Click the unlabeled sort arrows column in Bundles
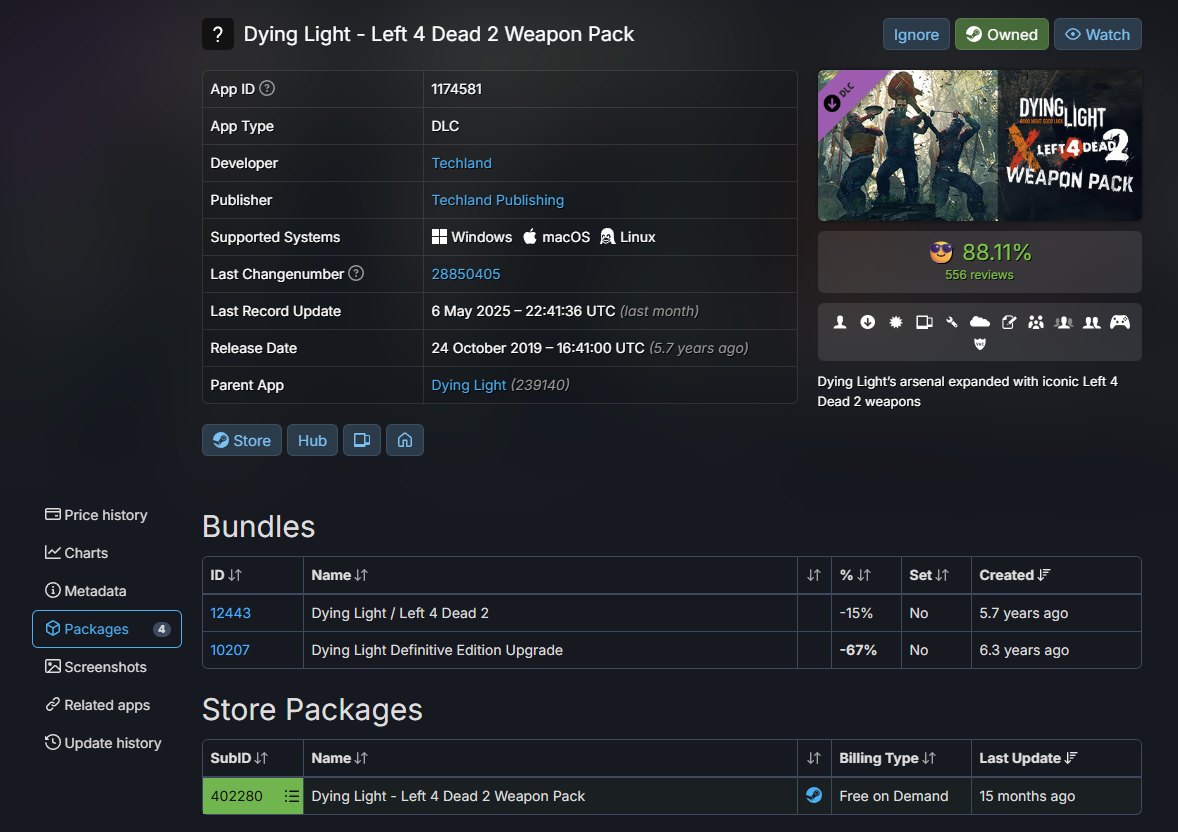 (814, 575)
